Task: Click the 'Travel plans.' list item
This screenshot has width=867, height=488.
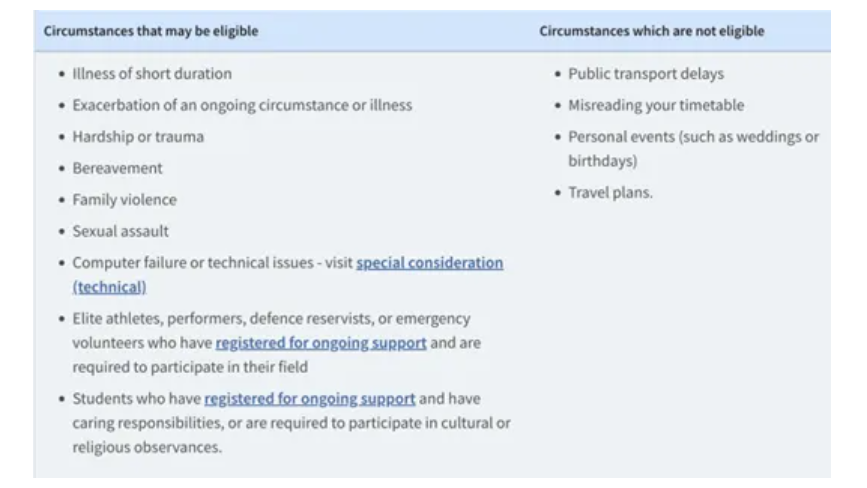Action: (x=610, y=193)
